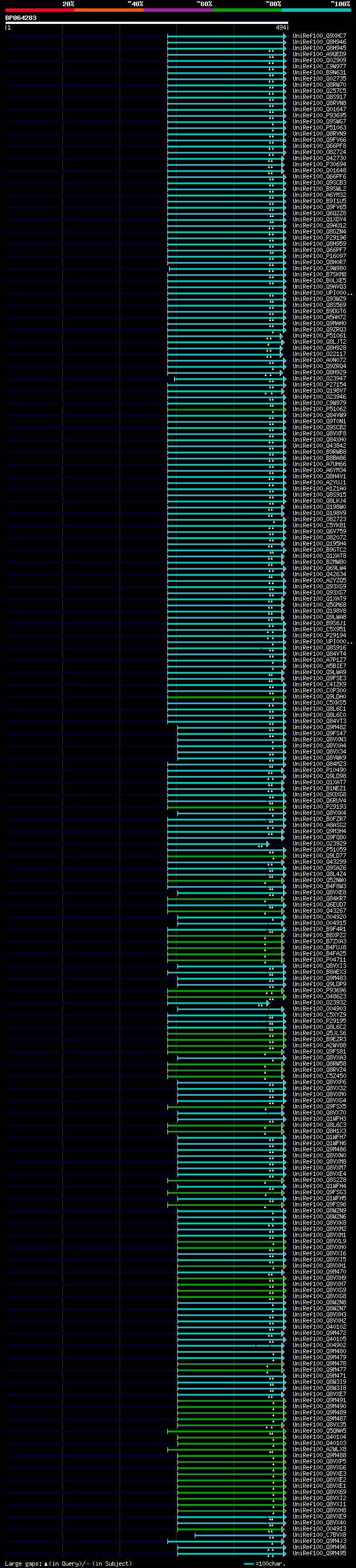The height and width of the screenshot is (1568, 356).
Task: Choose hit UniRef100_B9N631
Action: [319, 72]
